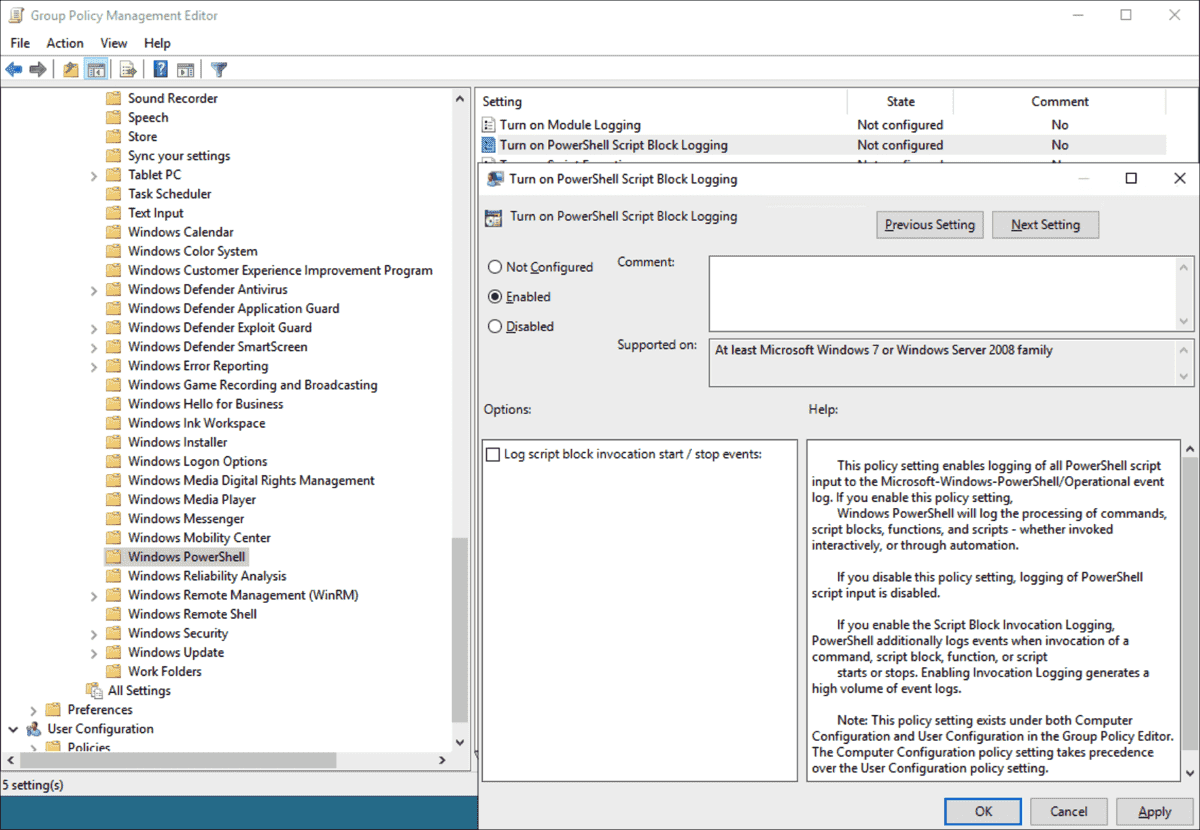Click the Previous Setting button
This screenshot has width=1200, height=830.
tap(930, 224)
